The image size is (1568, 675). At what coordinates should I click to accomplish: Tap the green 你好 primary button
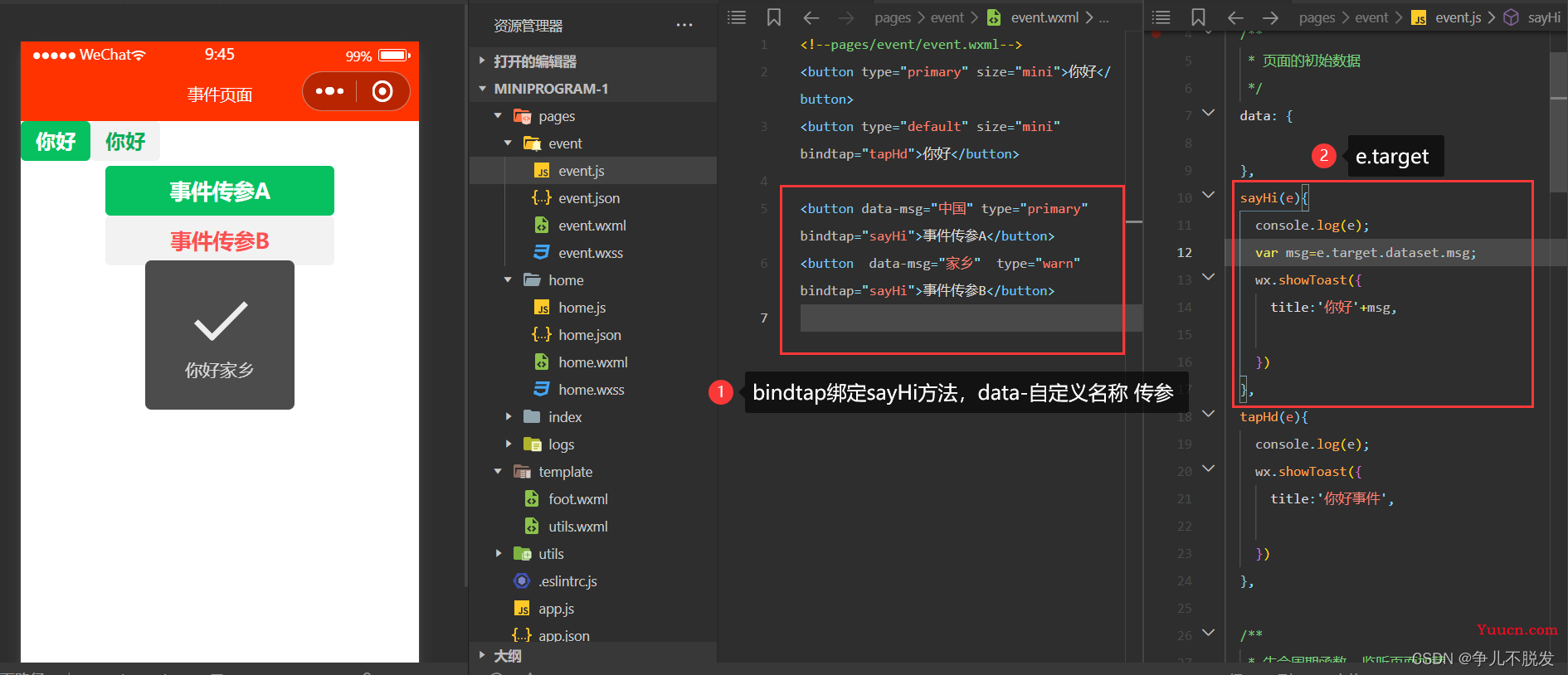click(56, 141)
